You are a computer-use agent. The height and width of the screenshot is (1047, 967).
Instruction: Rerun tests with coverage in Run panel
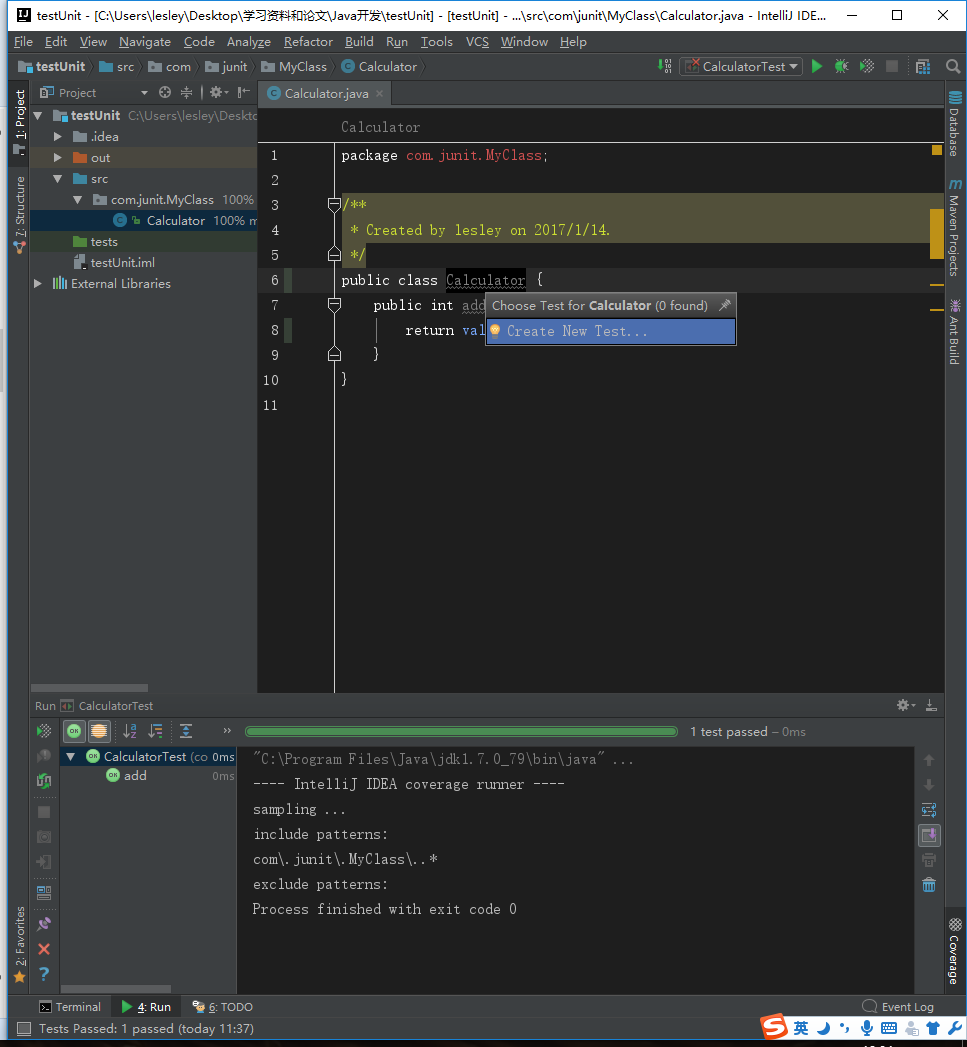click(x=44, y=731)
